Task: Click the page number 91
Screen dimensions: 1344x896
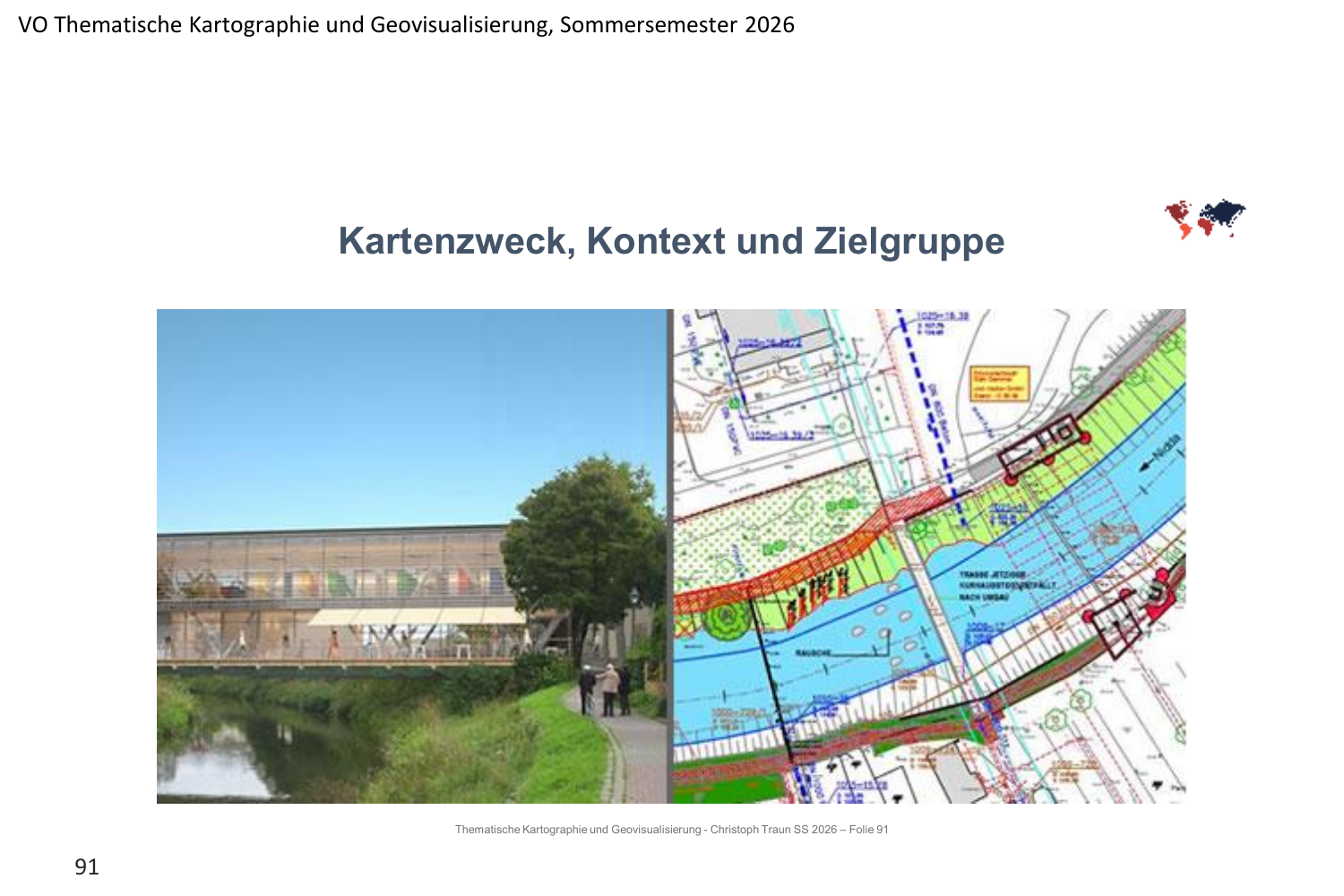Action: tap(87, 866)
